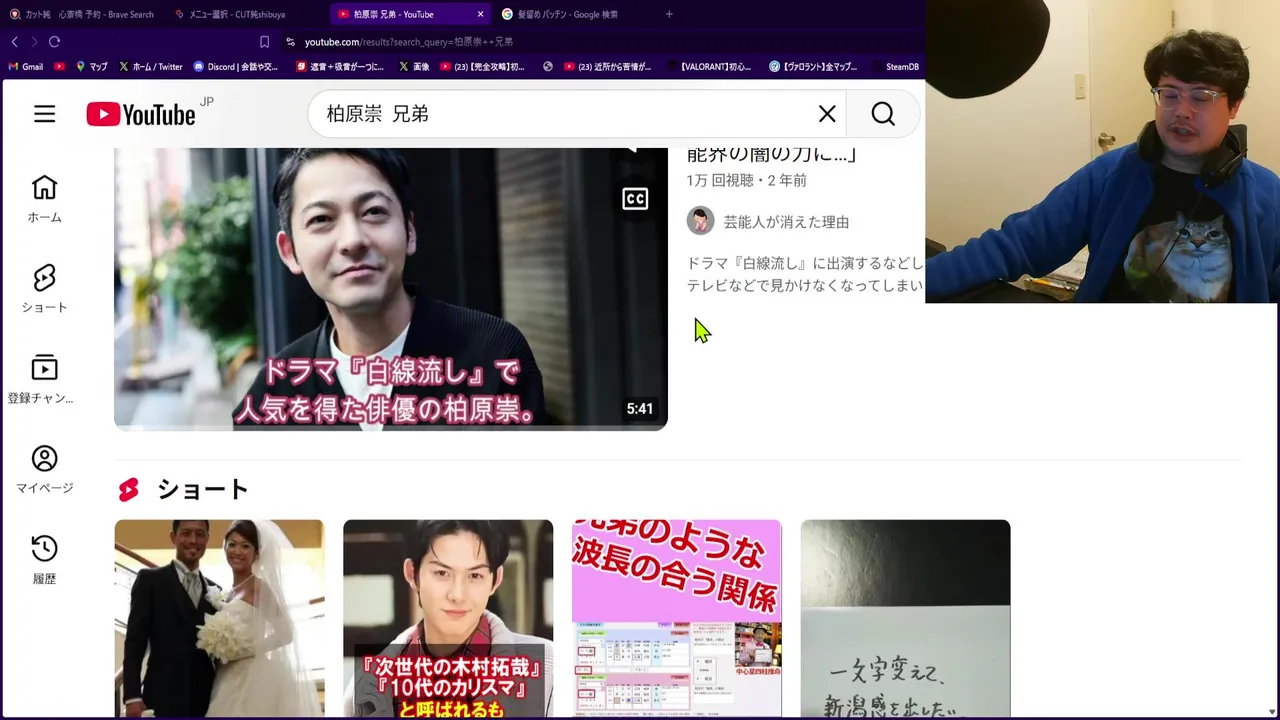
Task: Open the 波長の合う関係 Short thumbnail
Action: (677, 619)
